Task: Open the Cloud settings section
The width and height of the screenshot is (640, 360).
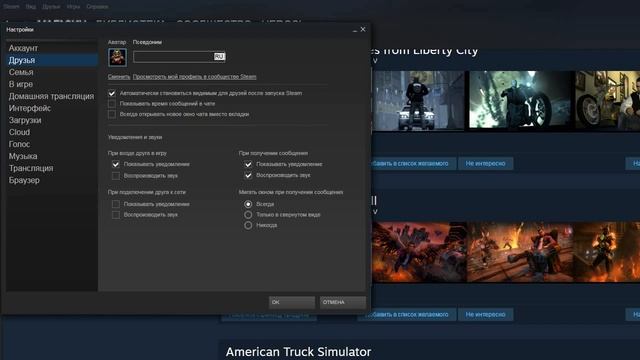Action: click(x=19, y=132)
